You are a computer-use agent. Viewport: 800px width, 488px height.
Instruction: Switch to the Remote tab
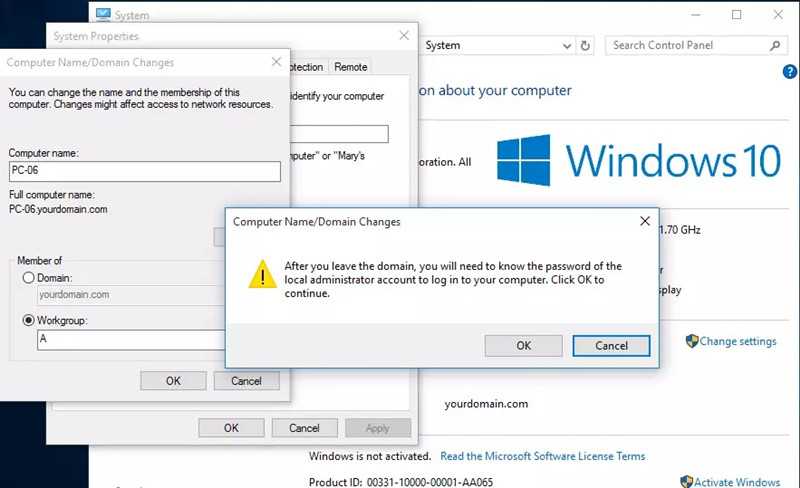click(x=350, y=67)
